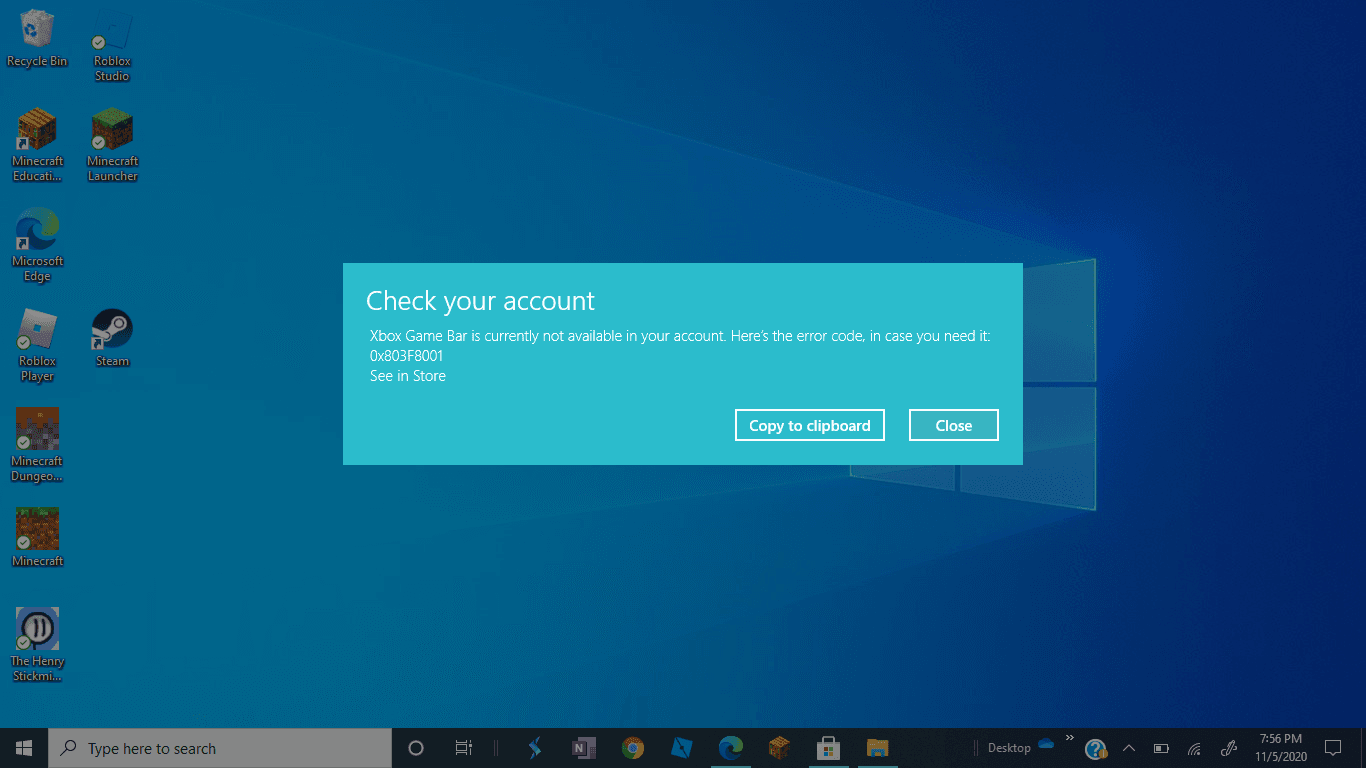
Task: Open Cortana from the taskbar
Action: click(416, 748)
